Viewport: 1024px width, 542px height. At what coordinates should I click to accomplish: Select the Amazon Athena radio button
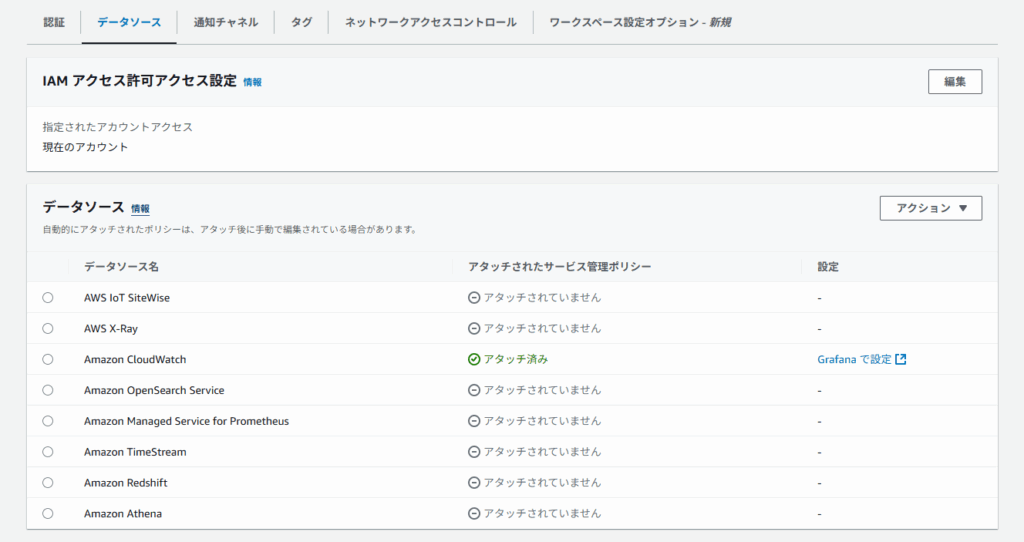[48, 513]
